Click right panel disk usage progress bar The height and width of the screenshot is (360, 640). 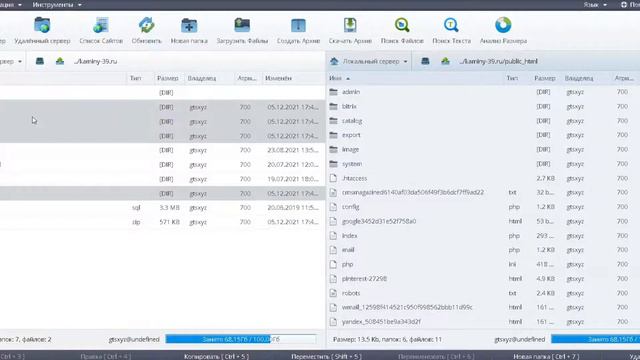(x=596, y=339)
